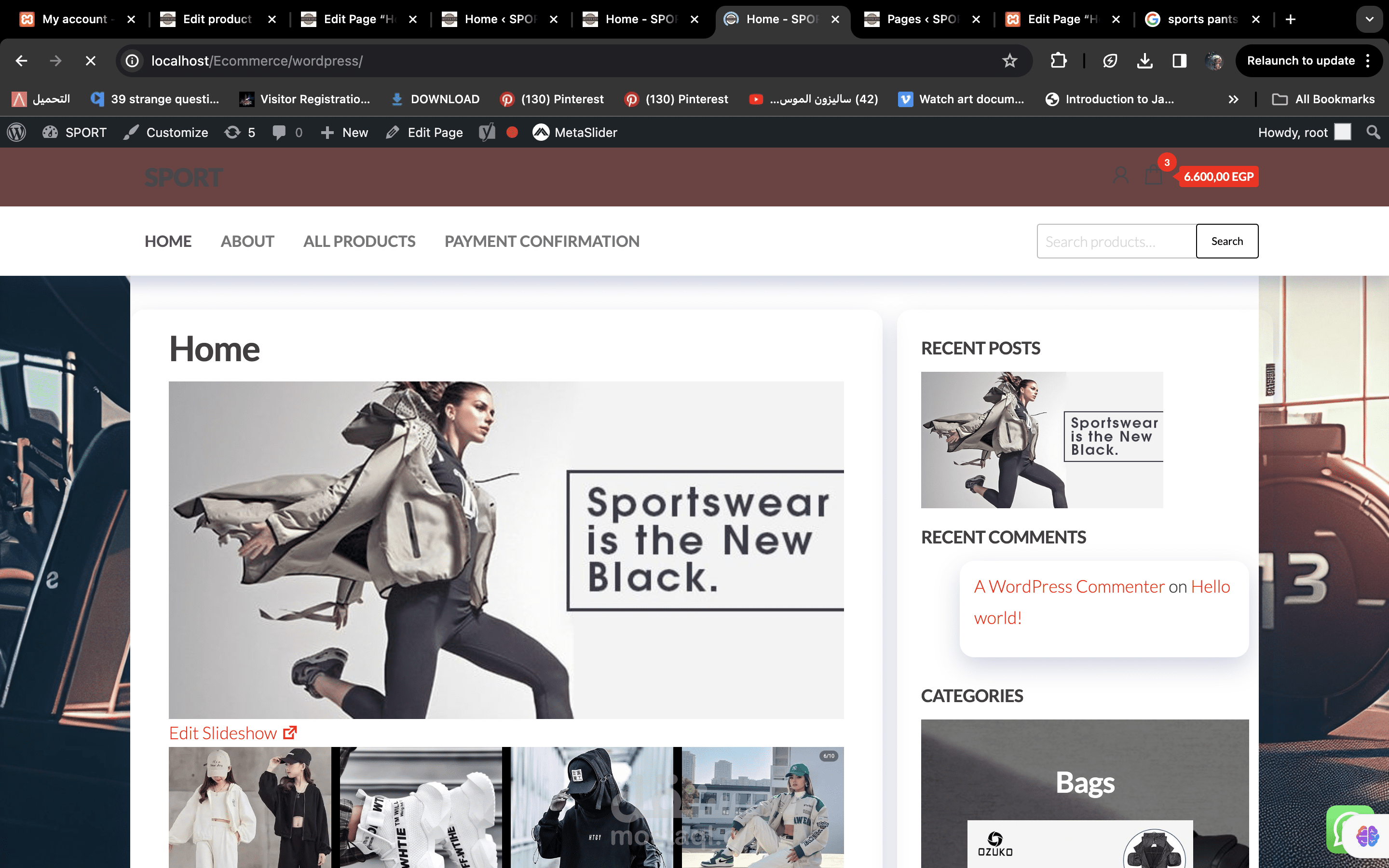This screenshot has width=1389, height=868.
Task: Open the recent post Sportswear thumbnail
Action: tap(1042, 440)
